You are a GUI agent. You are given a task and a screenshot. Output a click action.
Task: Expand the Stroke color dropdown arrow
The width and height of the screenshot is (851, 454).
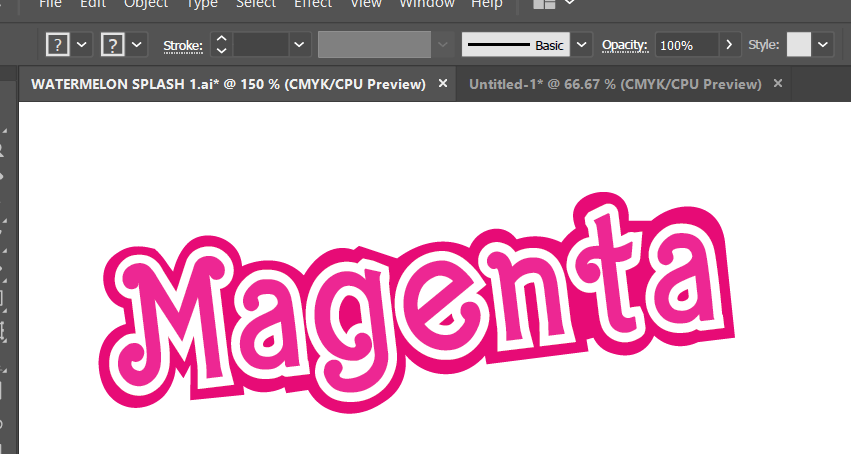coord(137,45)
